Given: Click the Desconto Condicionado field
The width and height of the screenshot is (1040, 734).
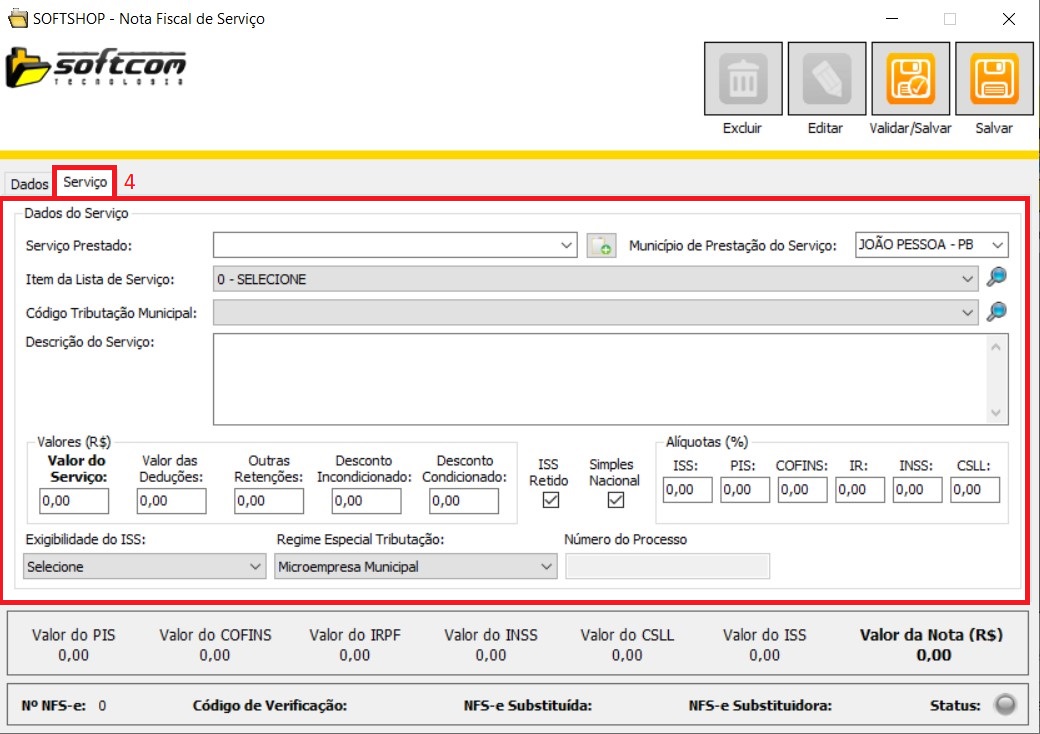Looking at the screenshot, I should pos(464,501).
